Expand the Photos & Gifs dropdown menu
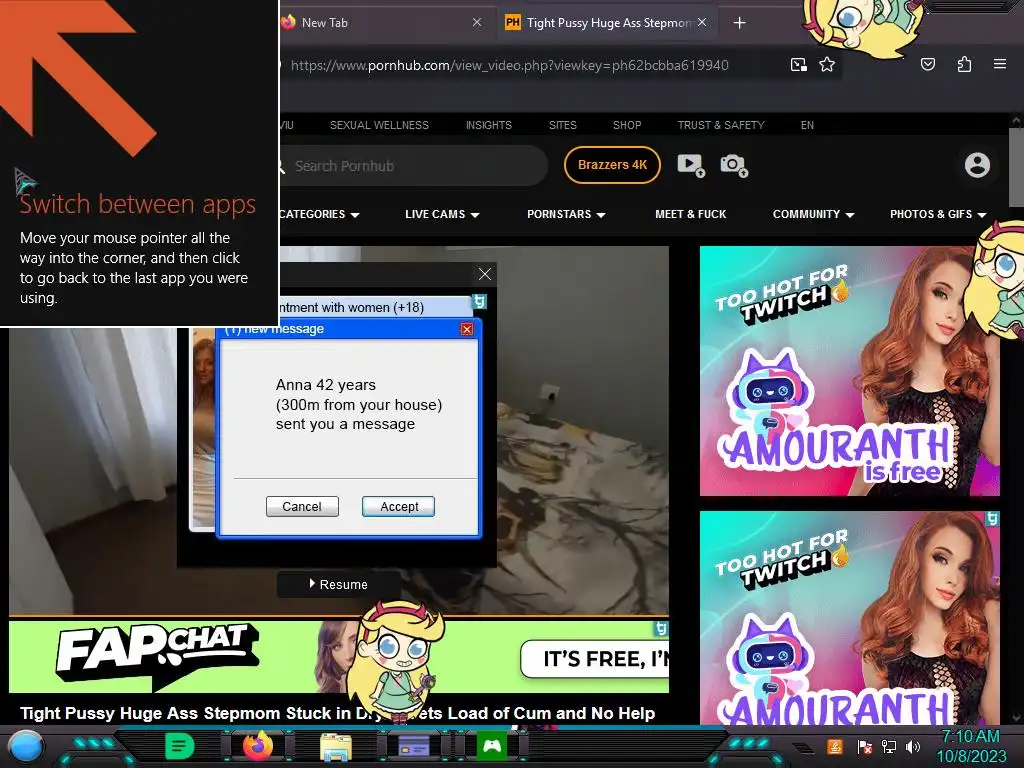The image size is (1024, 768). (x=938, y=214)
